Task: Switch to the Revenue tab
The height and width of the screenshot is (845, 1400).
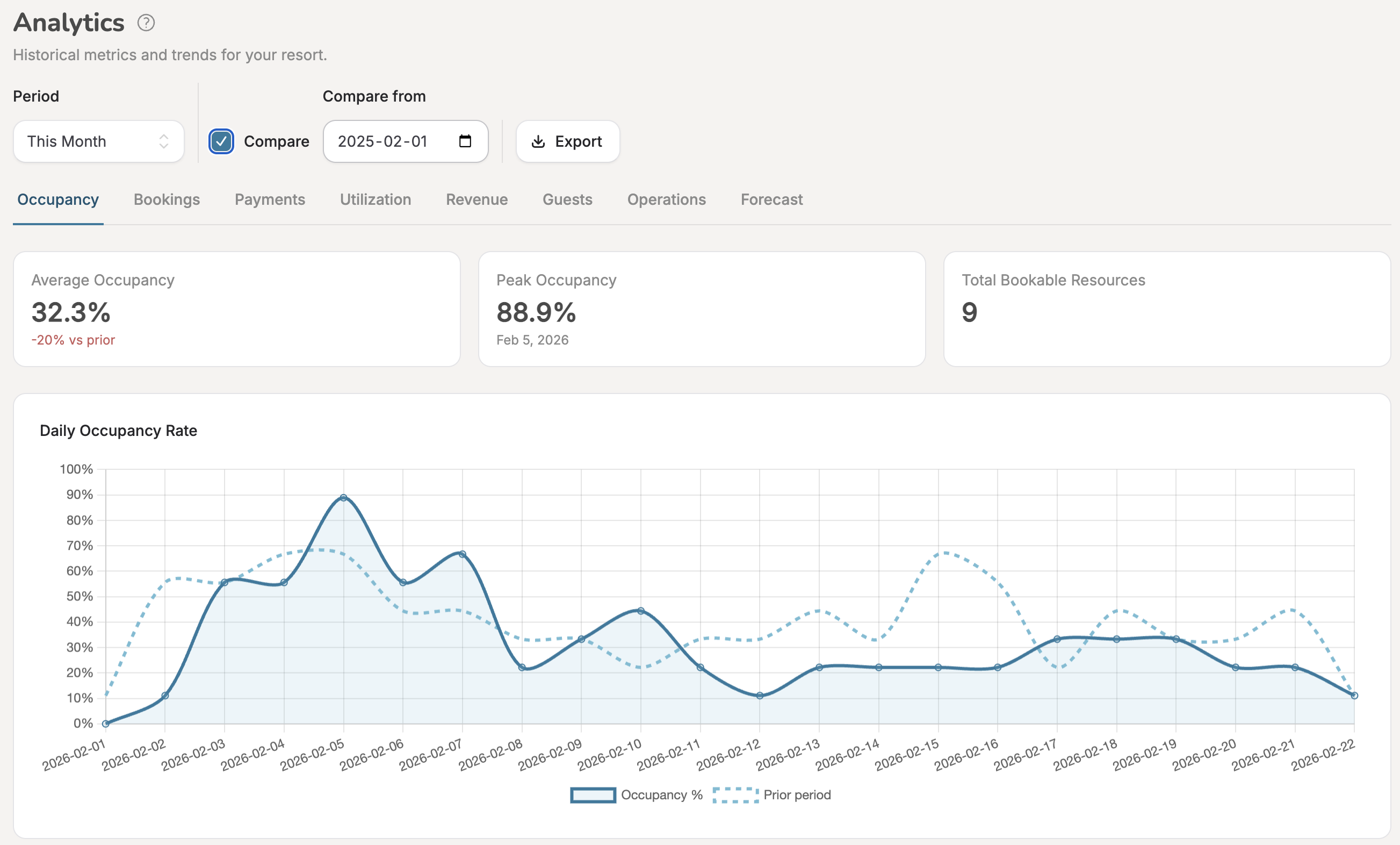Action: click(477, 199)
